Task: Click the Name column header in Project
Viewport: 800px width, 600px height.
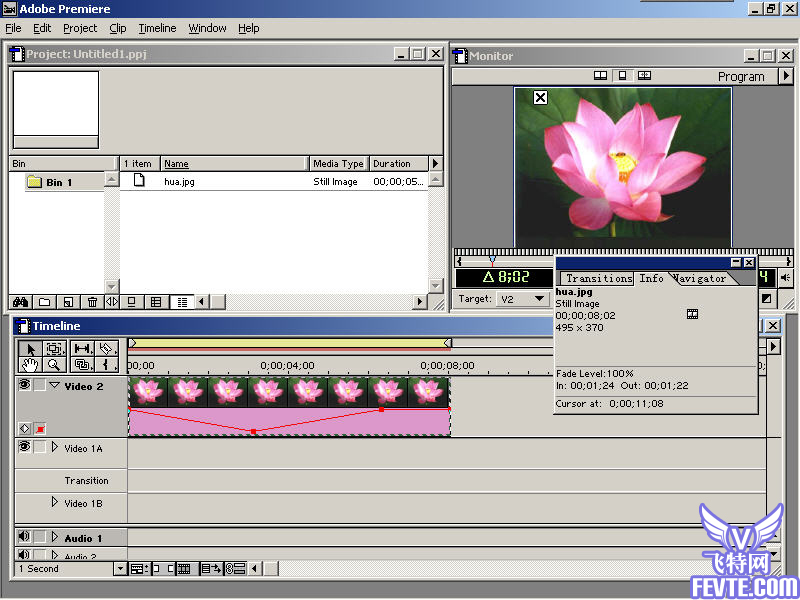Action: (x=176, y=163)
